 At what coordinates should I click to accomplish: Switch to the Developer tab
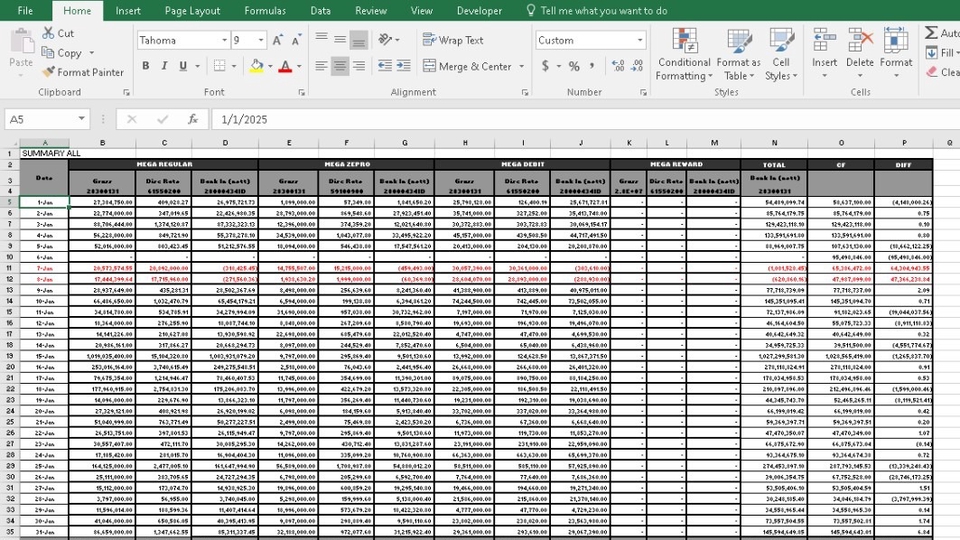coord(479,10)
